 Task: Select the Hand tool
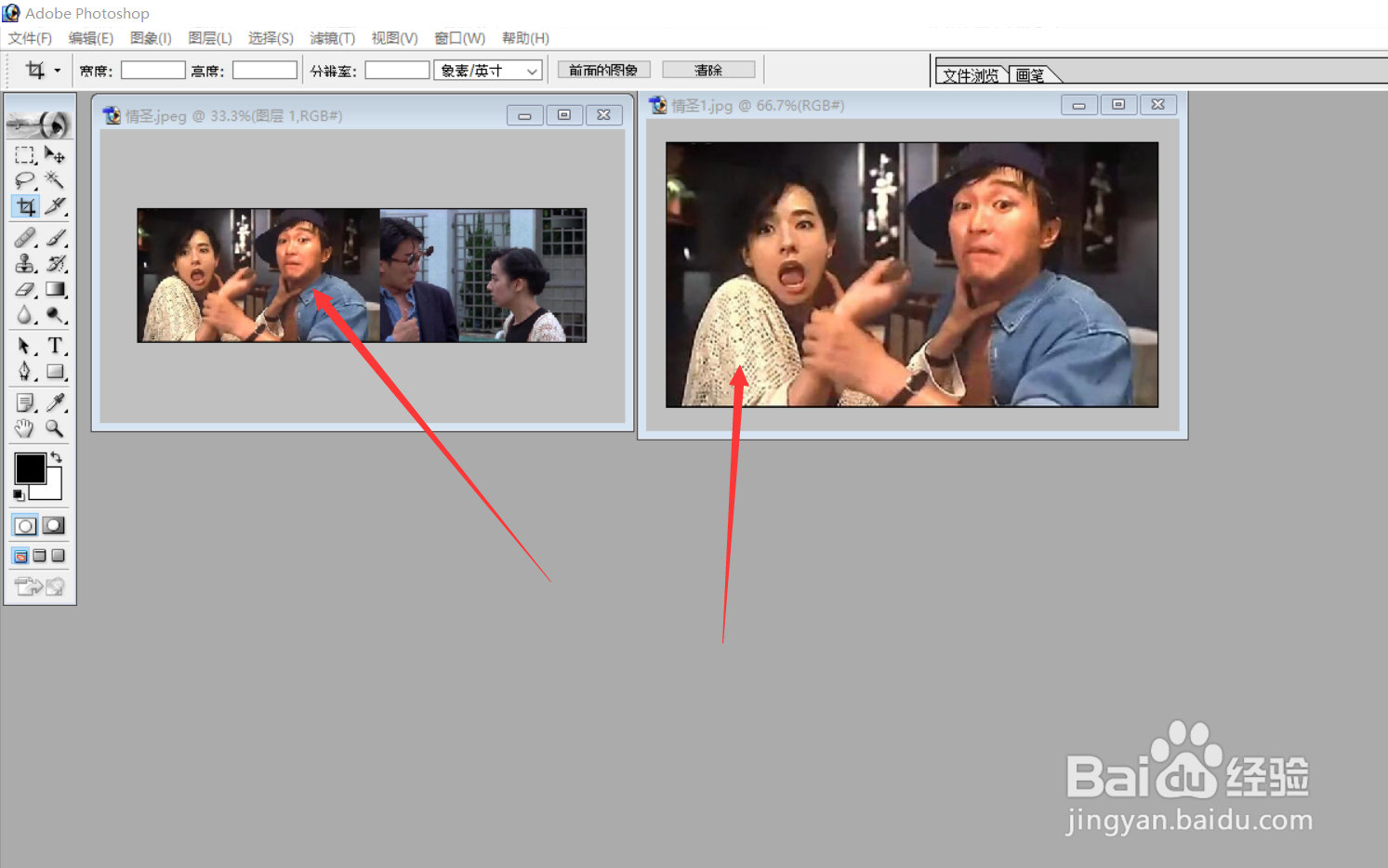tap(25, 428)
